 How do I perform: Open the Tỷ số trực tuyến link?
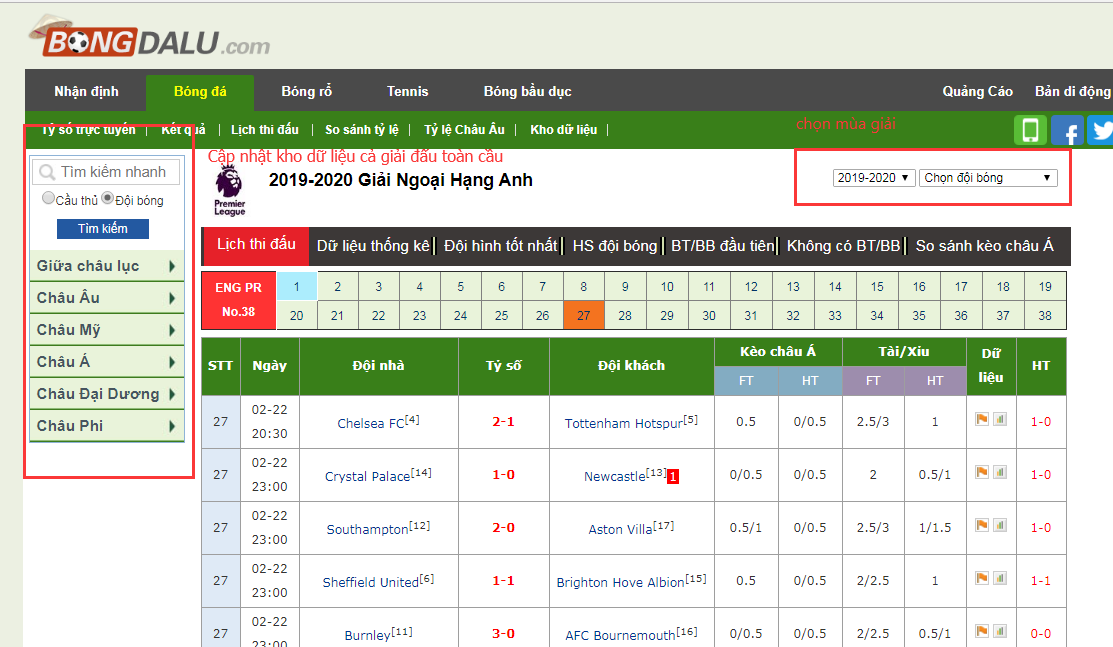pos(88,129)
